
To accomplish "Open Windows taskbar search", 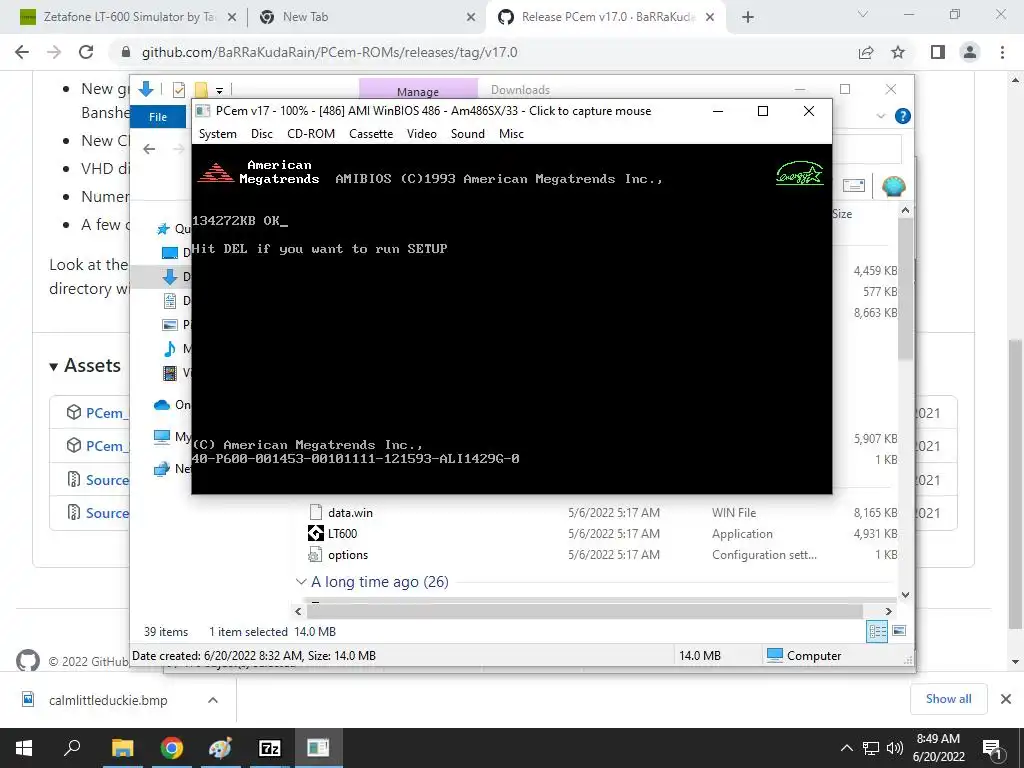I will point(72,748).
